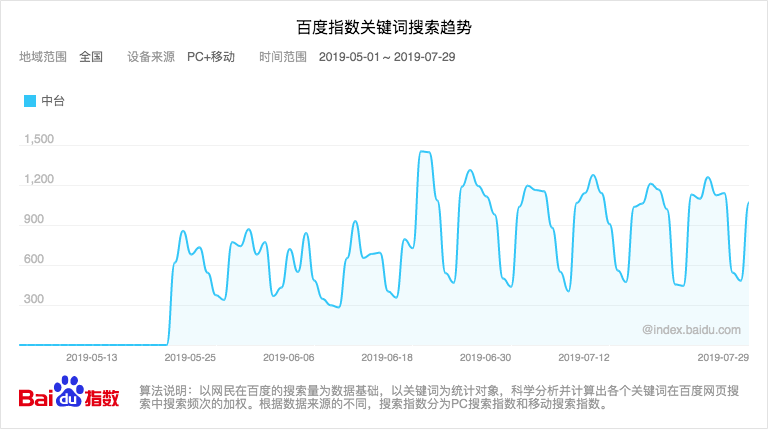Click the 设备来源 label
The width and height of the screenshot is (768, 430).
point(151,57)
